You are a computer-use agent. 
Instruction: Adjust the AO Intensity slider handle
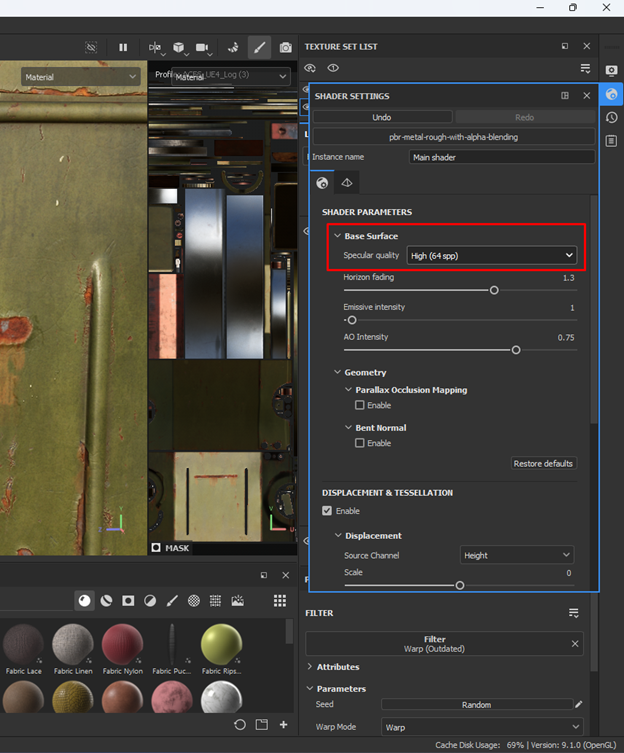point(516,350)
